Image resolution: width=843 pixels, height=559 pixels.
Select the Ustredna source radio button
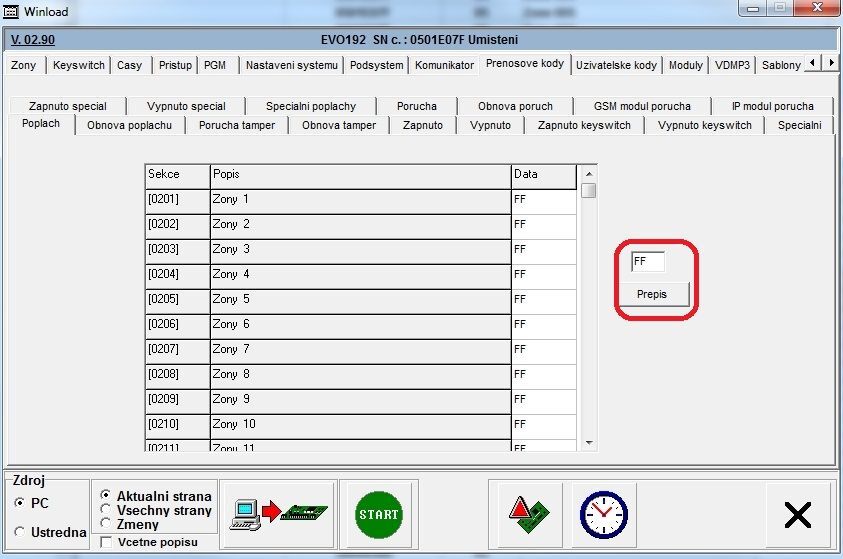[x=20, y=532]
